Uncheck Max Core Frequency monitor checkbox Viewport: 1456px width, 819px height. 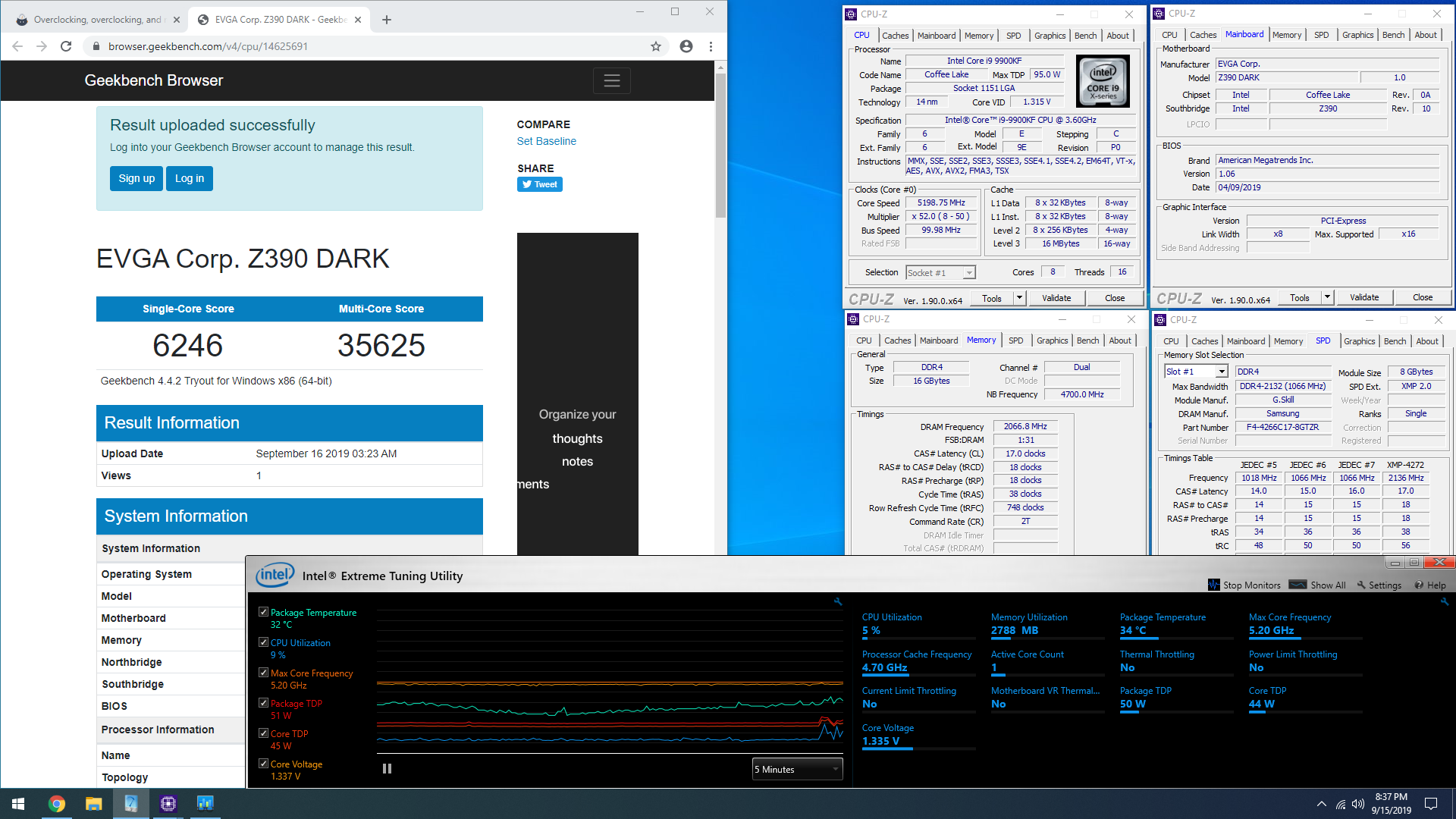click(263, 672)
